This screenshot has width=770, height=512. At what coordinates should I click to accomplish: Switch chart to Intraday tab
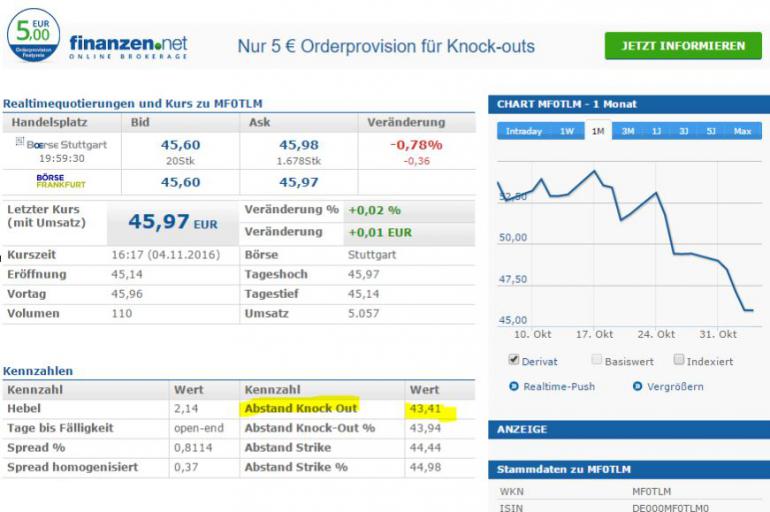coord(523,131)
